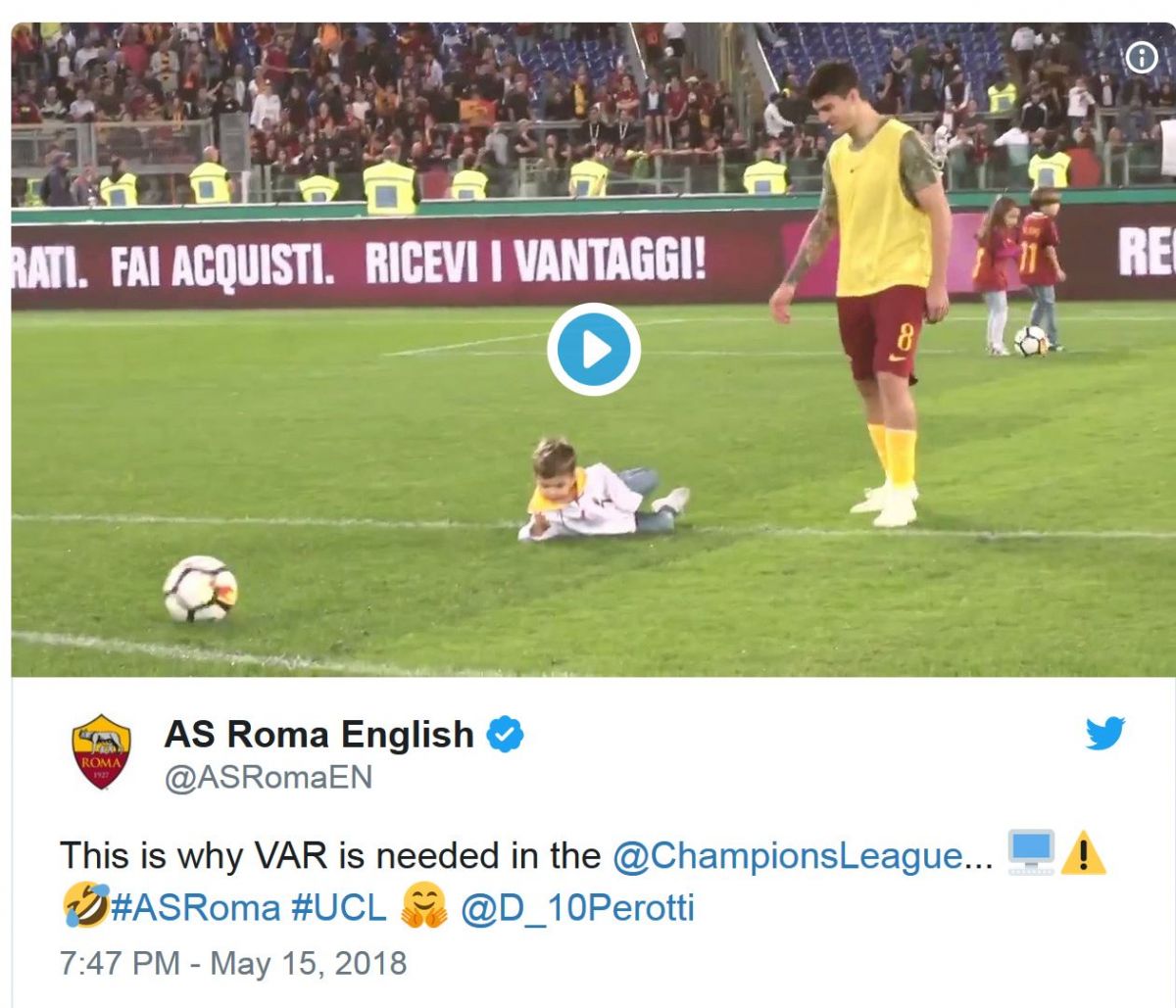Click the foreground soccer ball in the video
The width and height of the screenshot is (1176, 1008).
click(x=200, y=589)
